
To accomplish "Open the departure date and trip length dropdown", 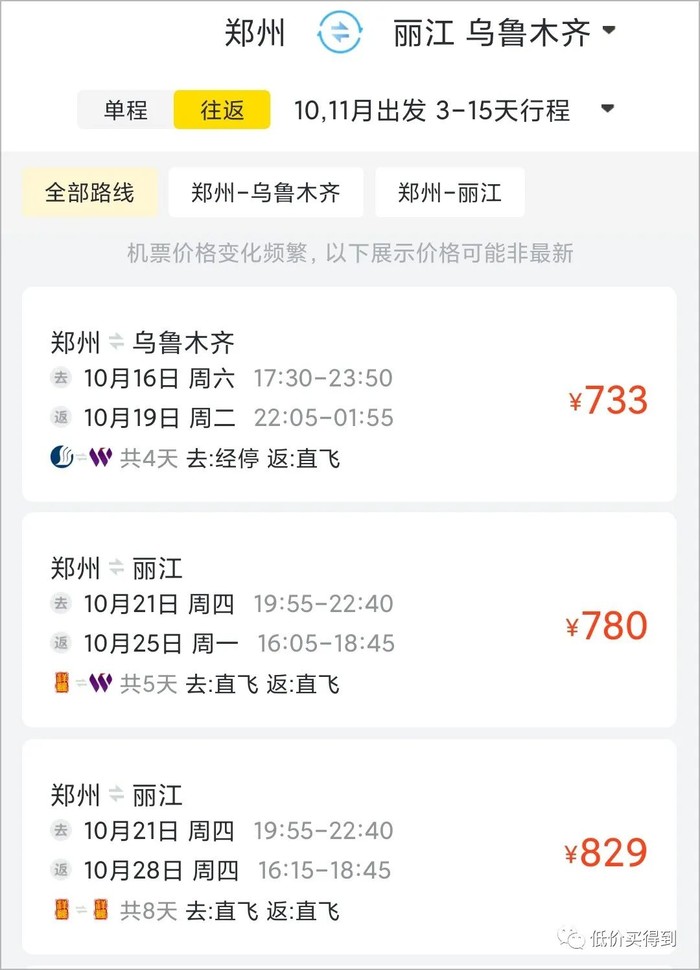I will (x=607, y=110).
